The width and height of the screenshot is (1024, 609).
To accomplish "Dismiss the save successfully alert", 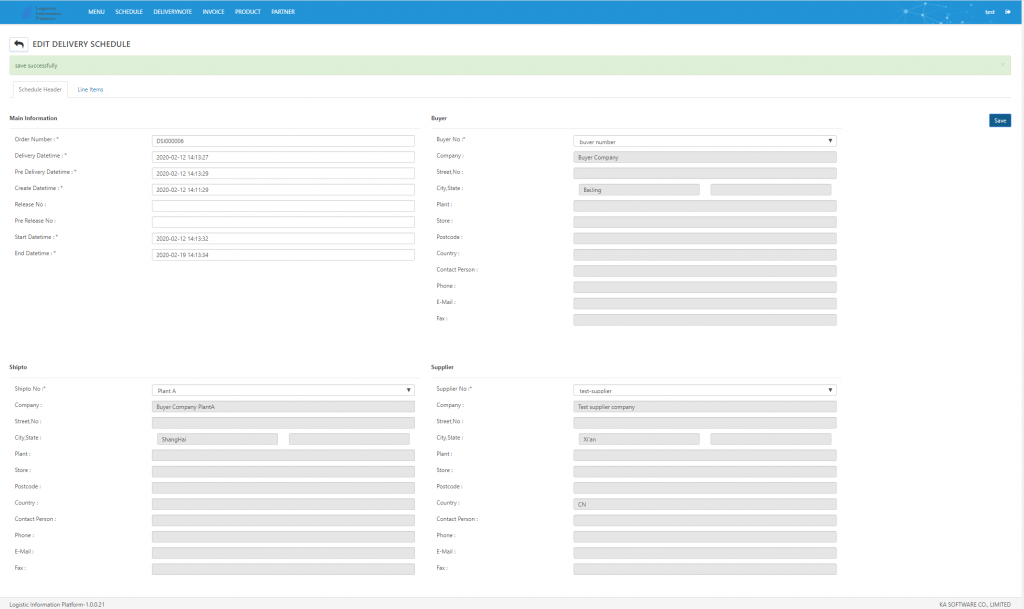I will (x=1003, y=65).
